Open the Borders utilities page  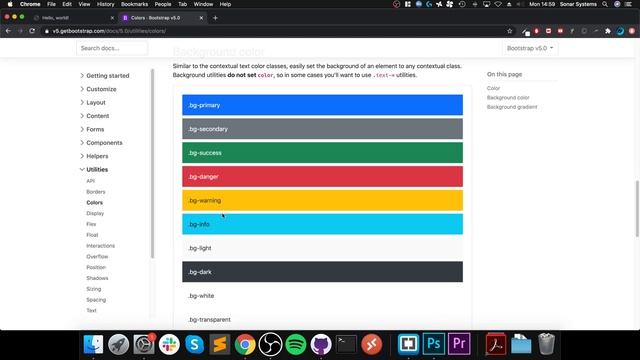[96, 192]
